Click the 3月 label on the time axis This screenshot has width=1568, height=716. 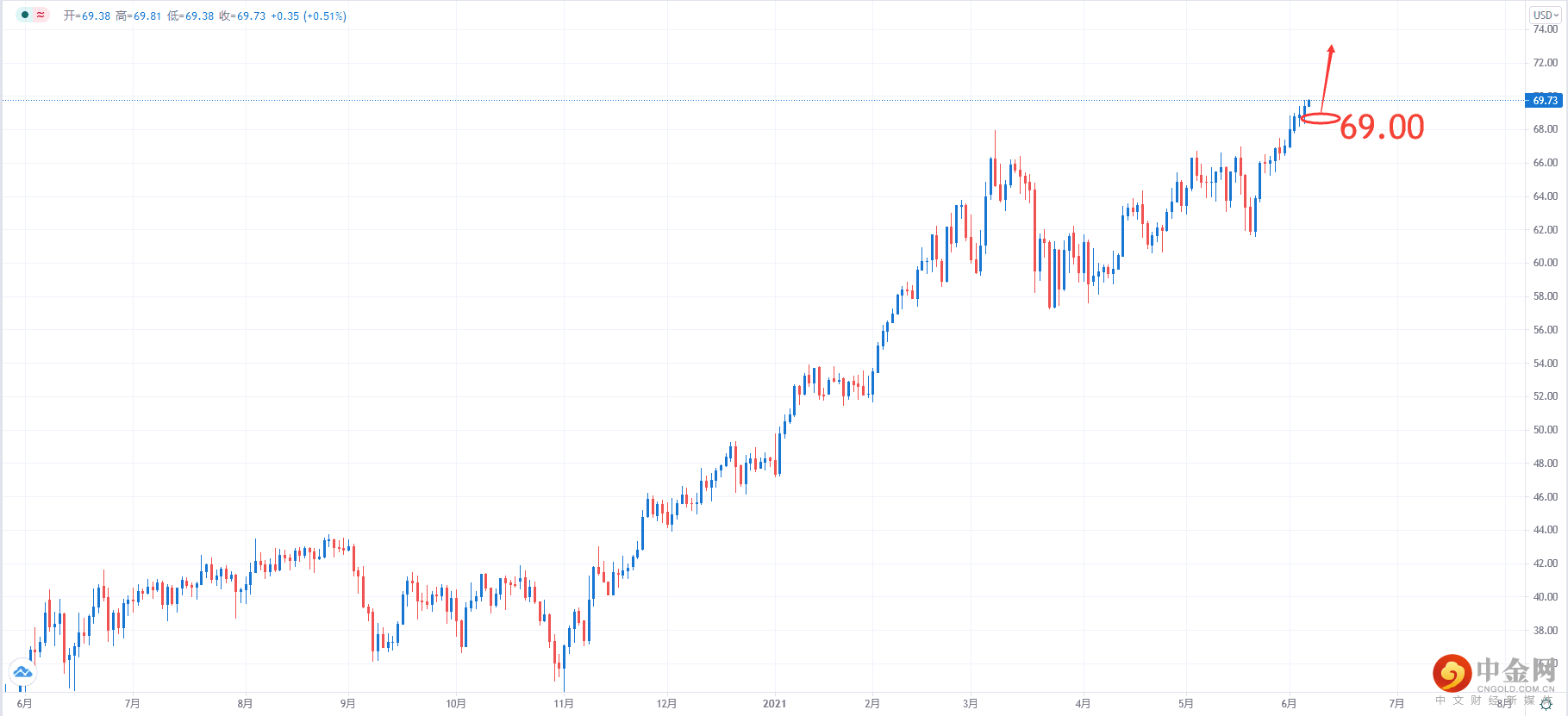(971, 704)
